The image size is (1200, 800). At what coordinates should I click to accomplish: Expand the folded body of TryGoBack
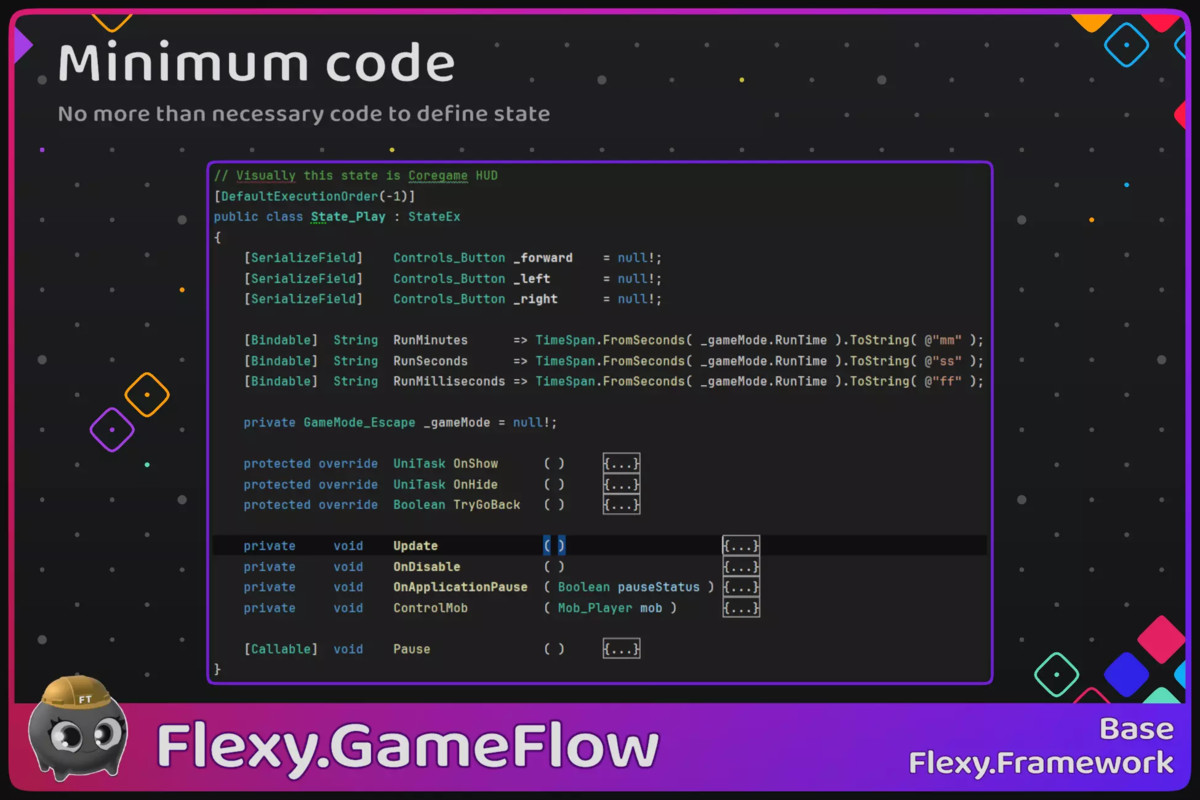coord(621,505)
